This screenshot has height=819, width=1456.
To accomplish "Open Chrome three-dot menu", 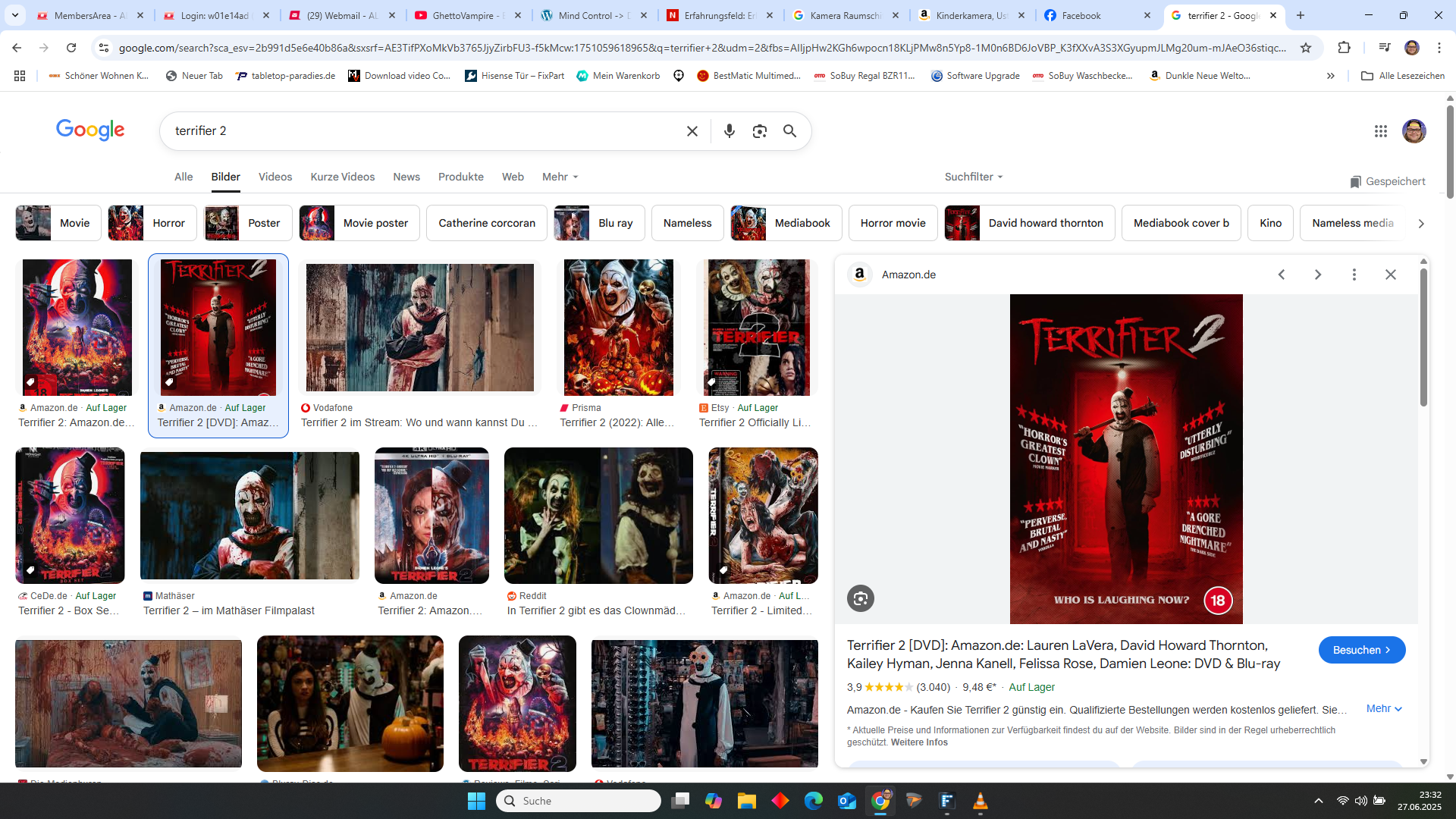I will coord(1439,48).
